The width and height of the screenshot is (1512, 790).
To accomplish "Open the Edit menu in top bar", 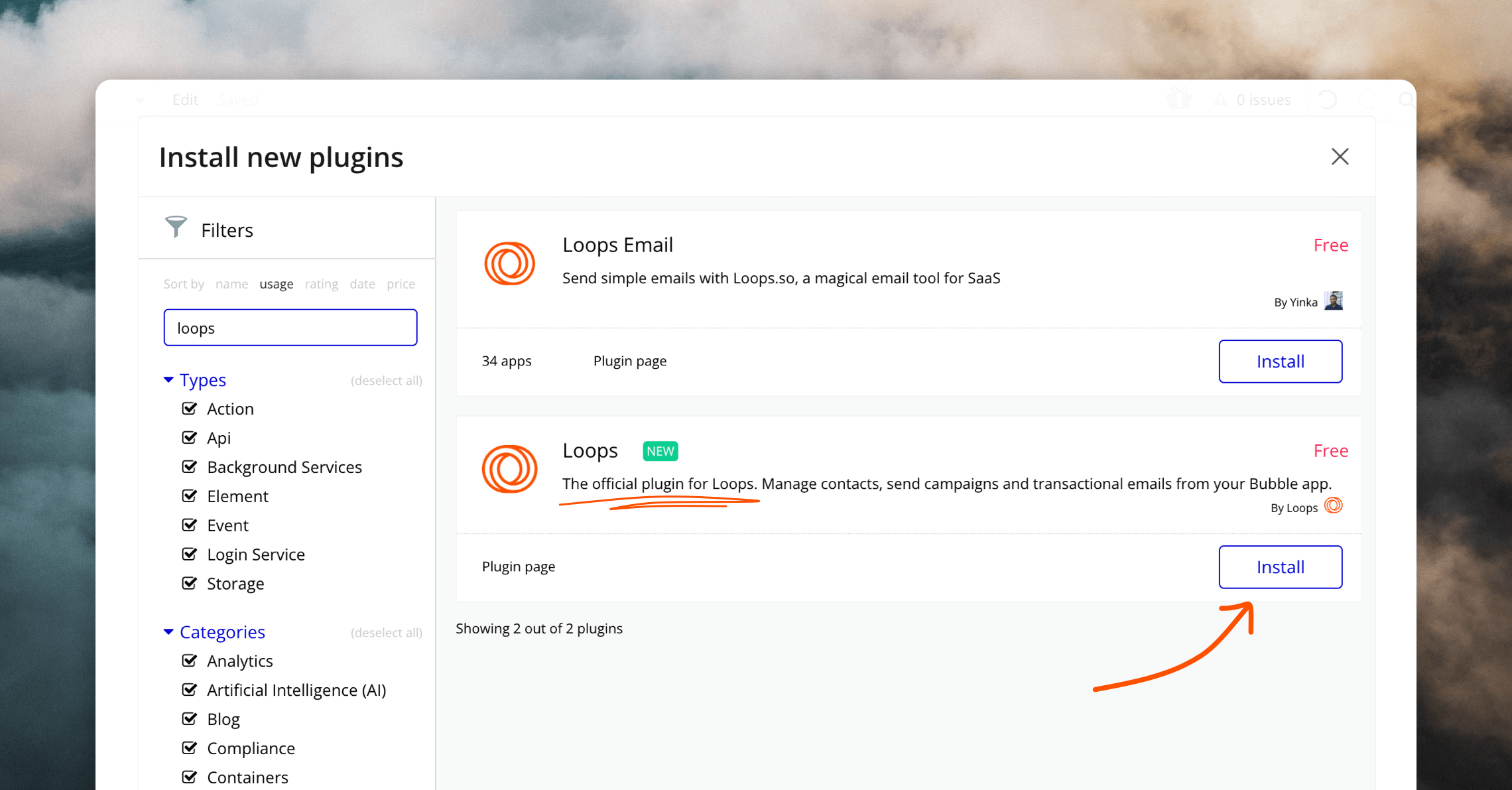I will click(185, 100).
